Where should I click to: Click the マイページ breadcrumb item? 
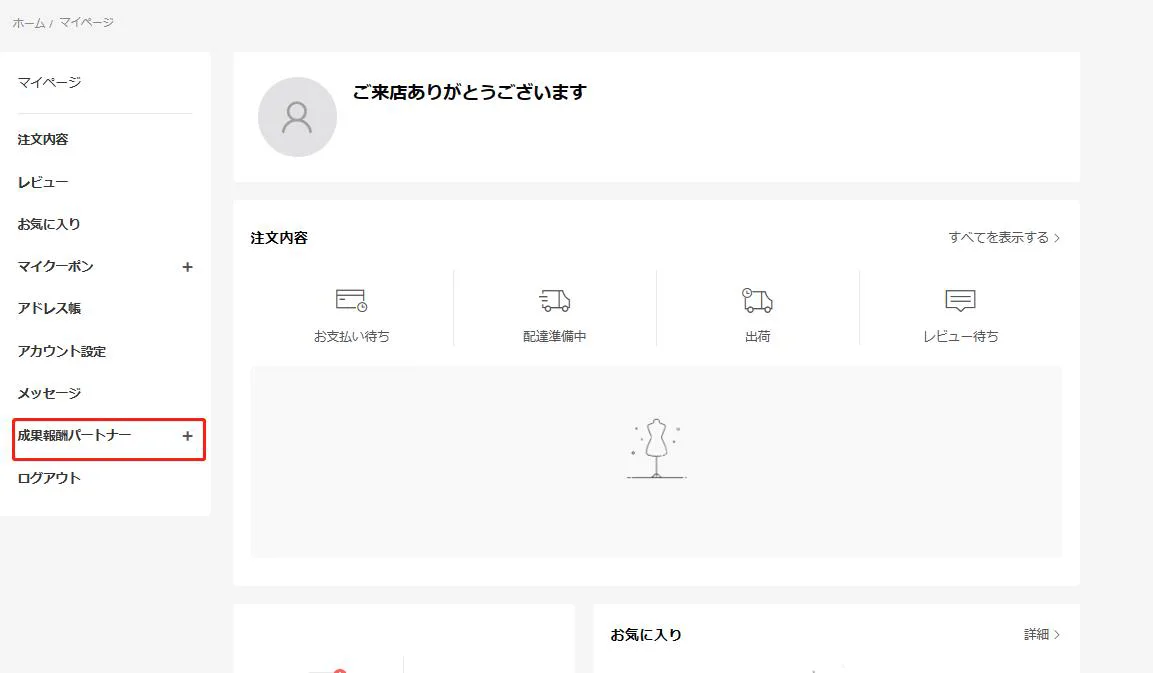tap(86, 23)
